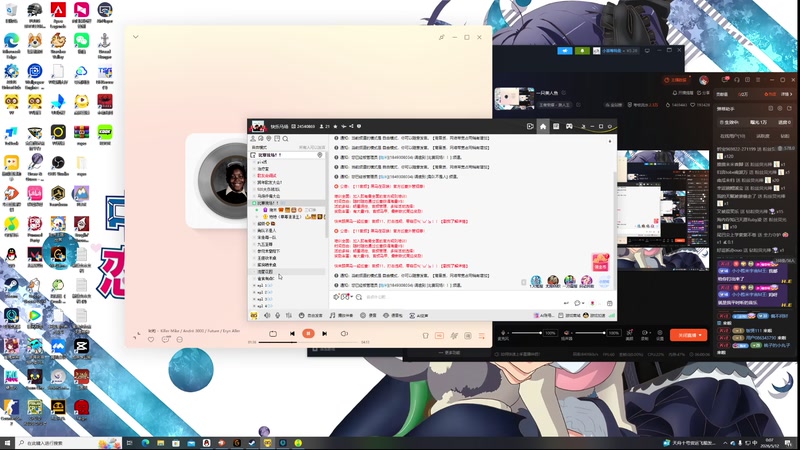Screen dimensions: 800x450
Task: Open the settings gear in live streaming window
Action: point(659,333)
